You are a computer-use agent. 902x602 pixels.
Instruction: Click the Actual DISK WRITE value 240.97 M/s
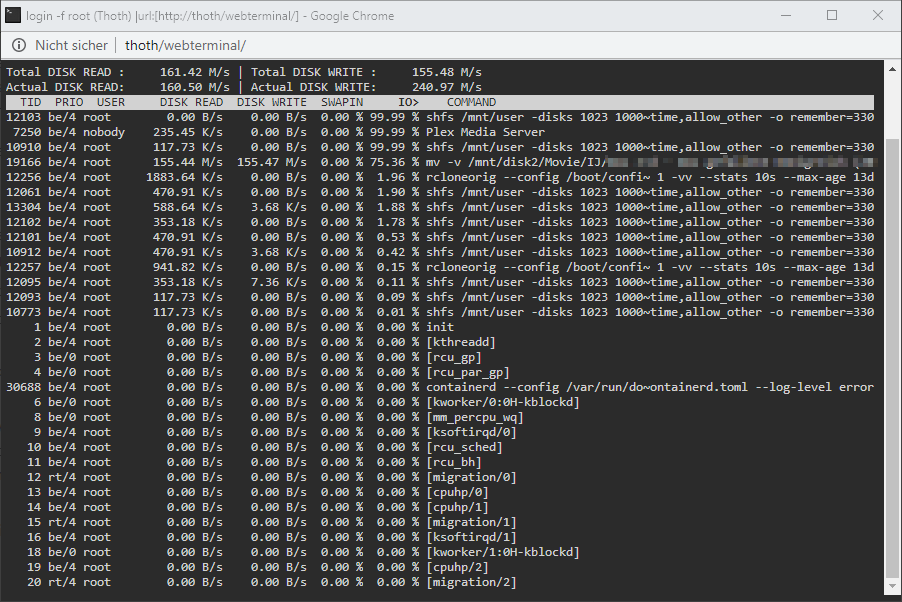click(x=446, y=87)
